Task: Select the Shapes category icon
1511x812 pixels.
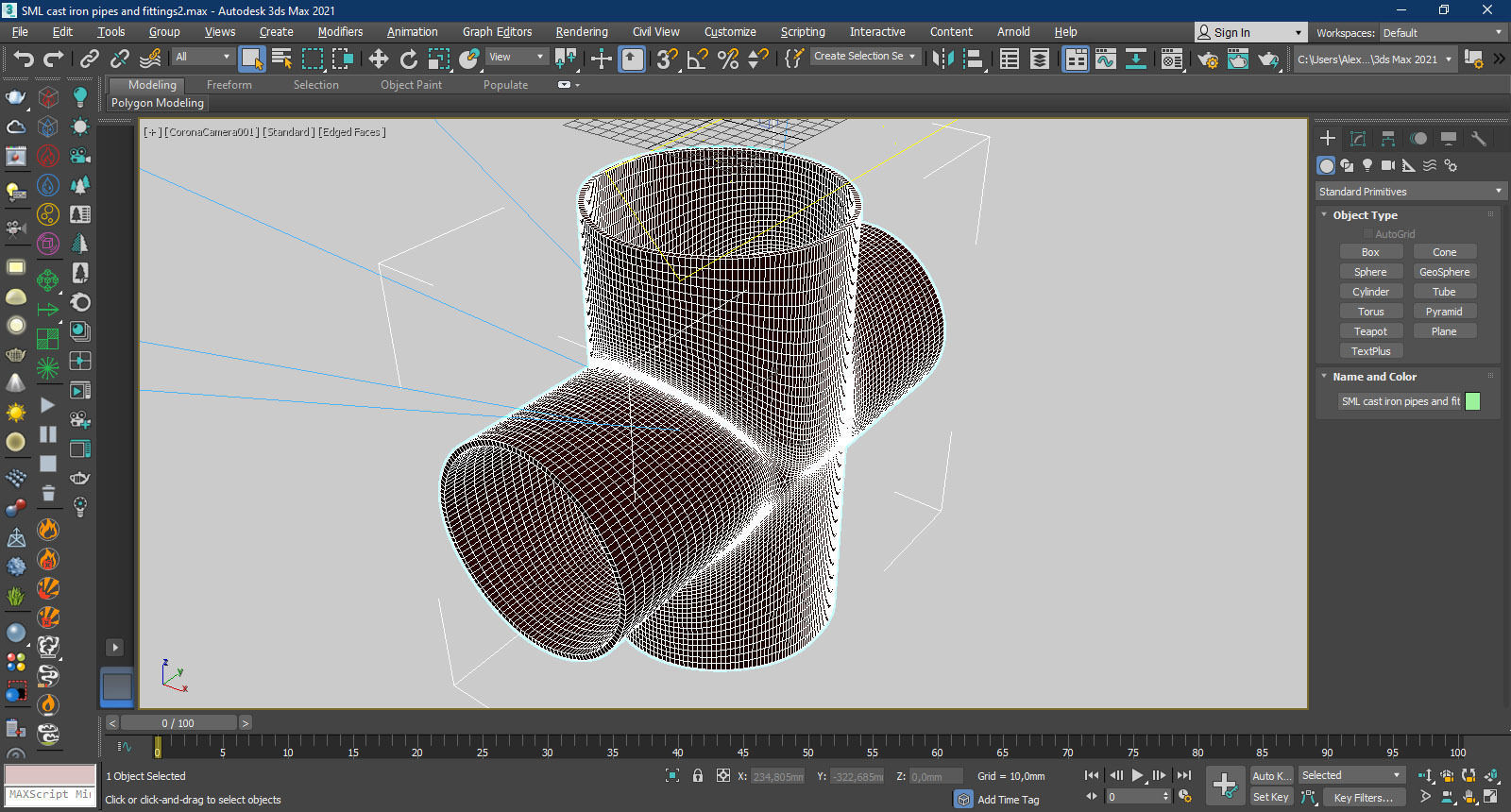Action: point(1348,165)
